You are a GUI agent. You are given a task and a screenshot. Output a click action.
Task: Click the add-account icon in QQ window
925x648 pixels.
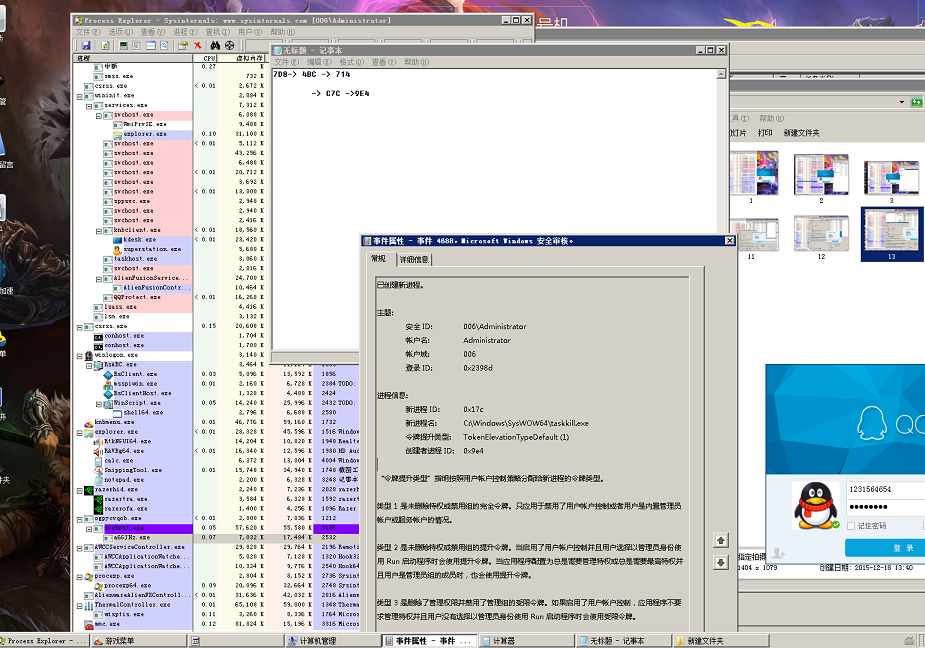tap(778, 553)
